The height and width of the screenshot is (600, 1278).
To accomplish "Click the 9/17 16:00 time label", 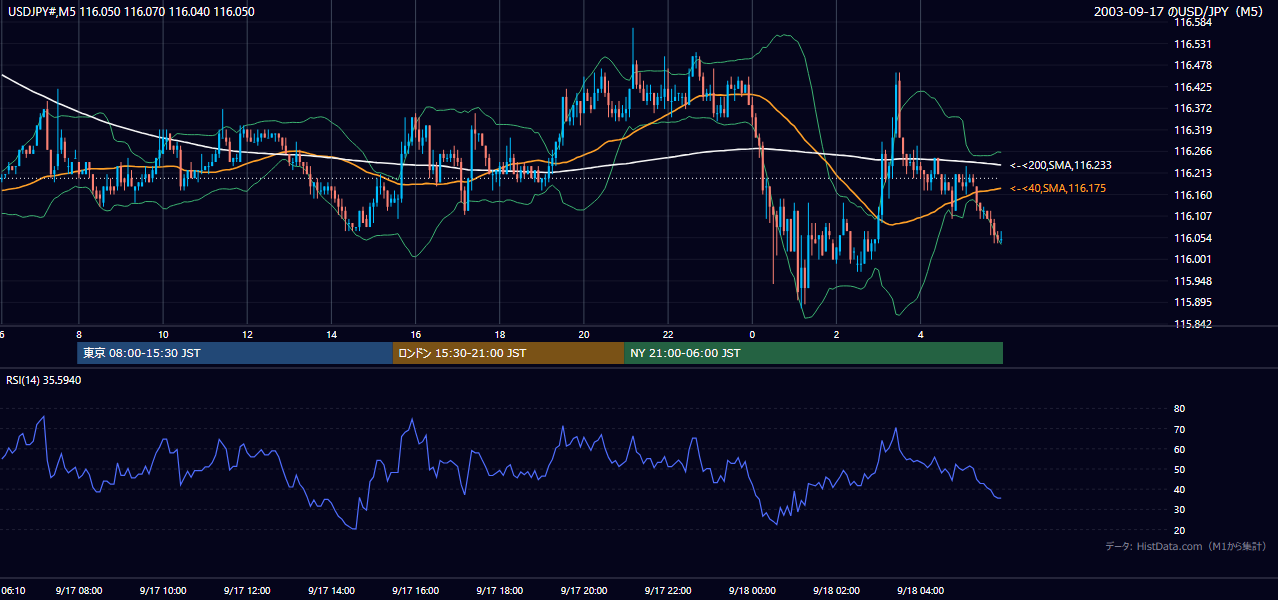I will click(x=415, y=591).
